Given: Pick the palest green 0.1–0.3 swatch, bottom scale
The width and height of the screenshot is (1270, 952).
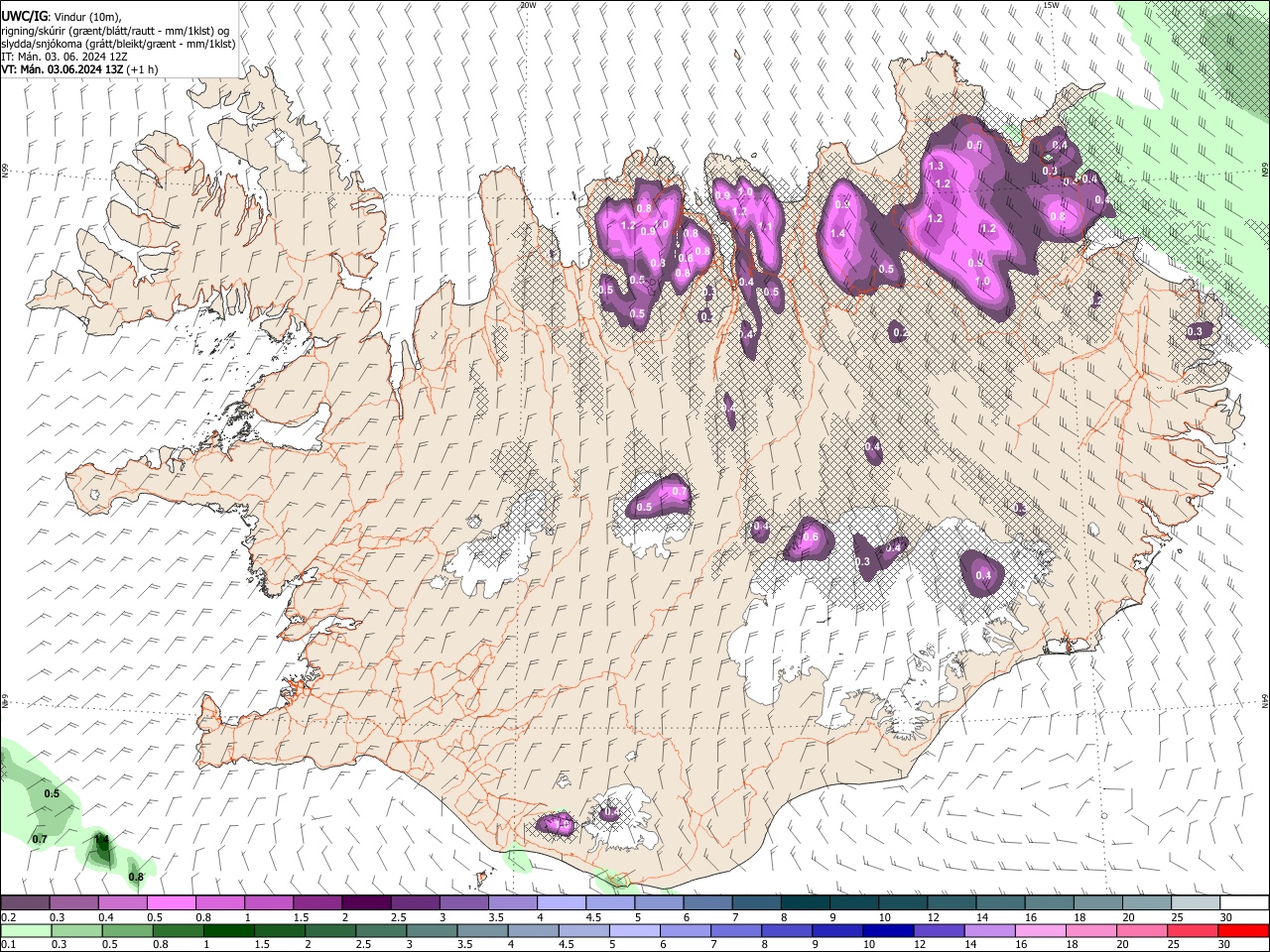Looking at the screenshot, I should 25,930.
